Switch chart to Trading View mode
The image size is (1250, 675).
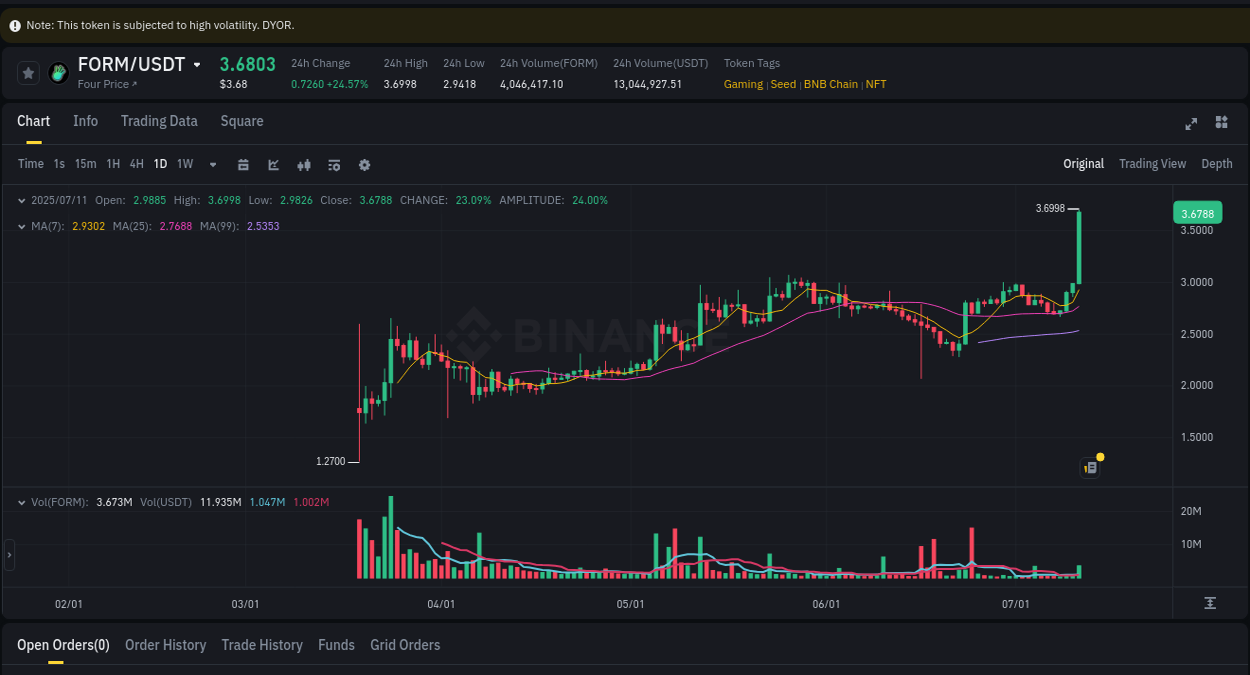click(1152, 163)
